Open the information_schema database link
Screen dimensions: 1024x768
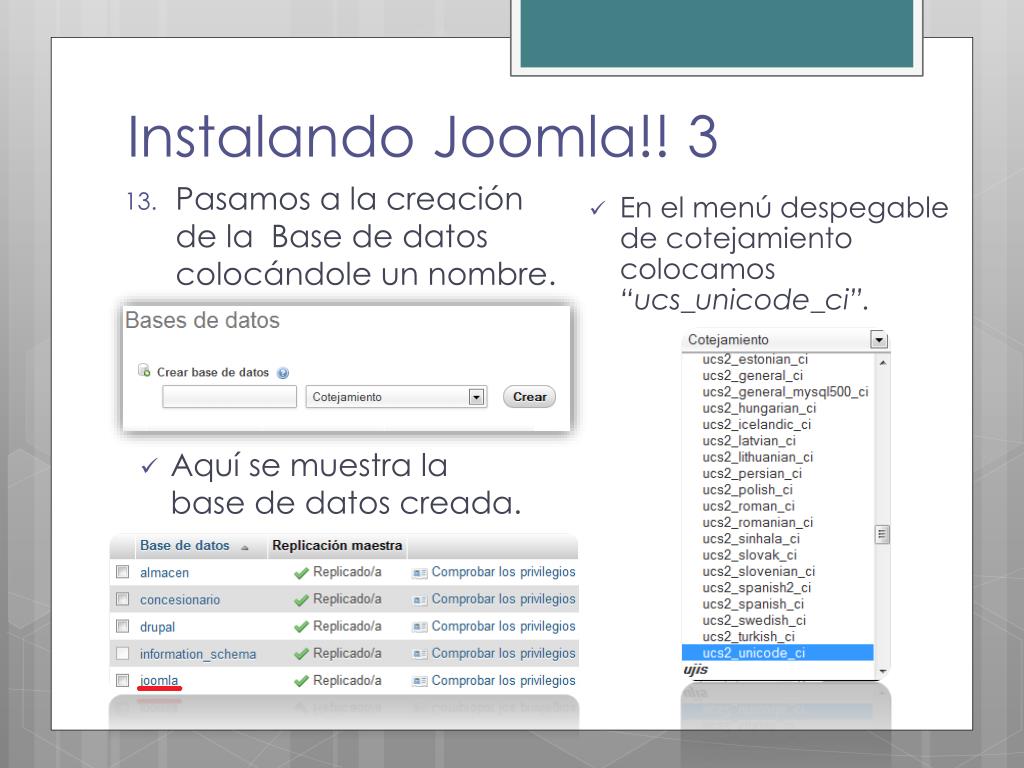tap(198, 654)
